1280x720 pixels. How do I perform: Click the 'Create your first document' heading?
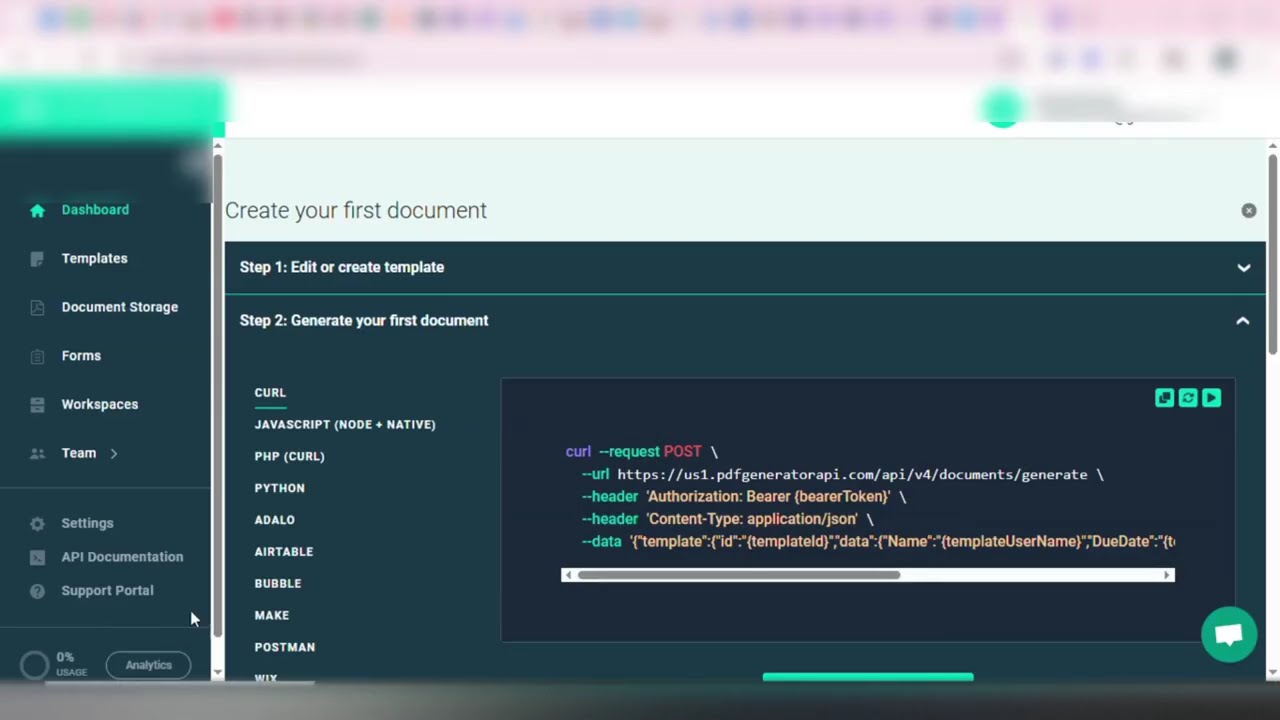(356, 210)
